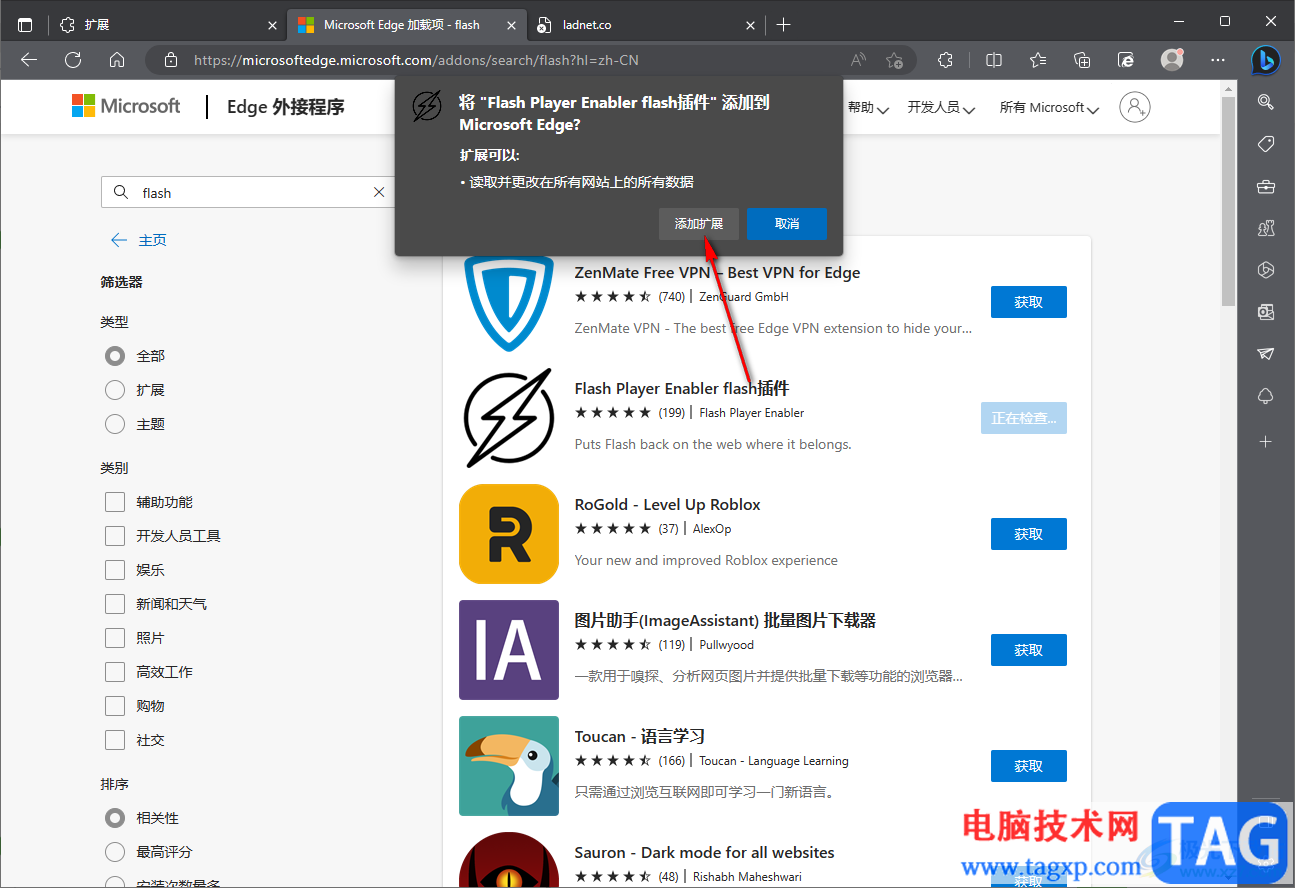The height and width of the screenshot is (888, 1295).
Task: Select the 主题 type radio button
Action: [x=115, y=424]
